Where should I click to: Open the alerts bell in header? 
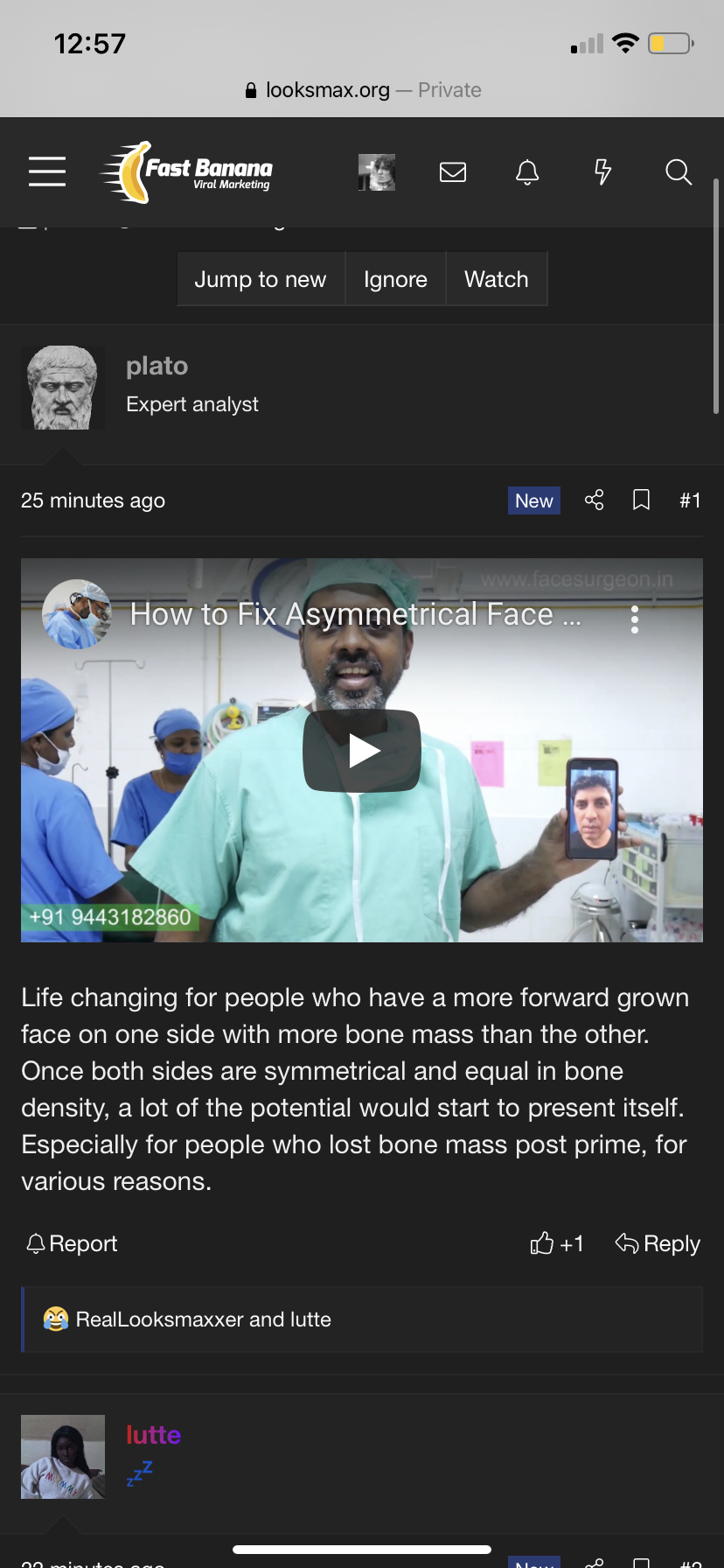click(527, 172)
